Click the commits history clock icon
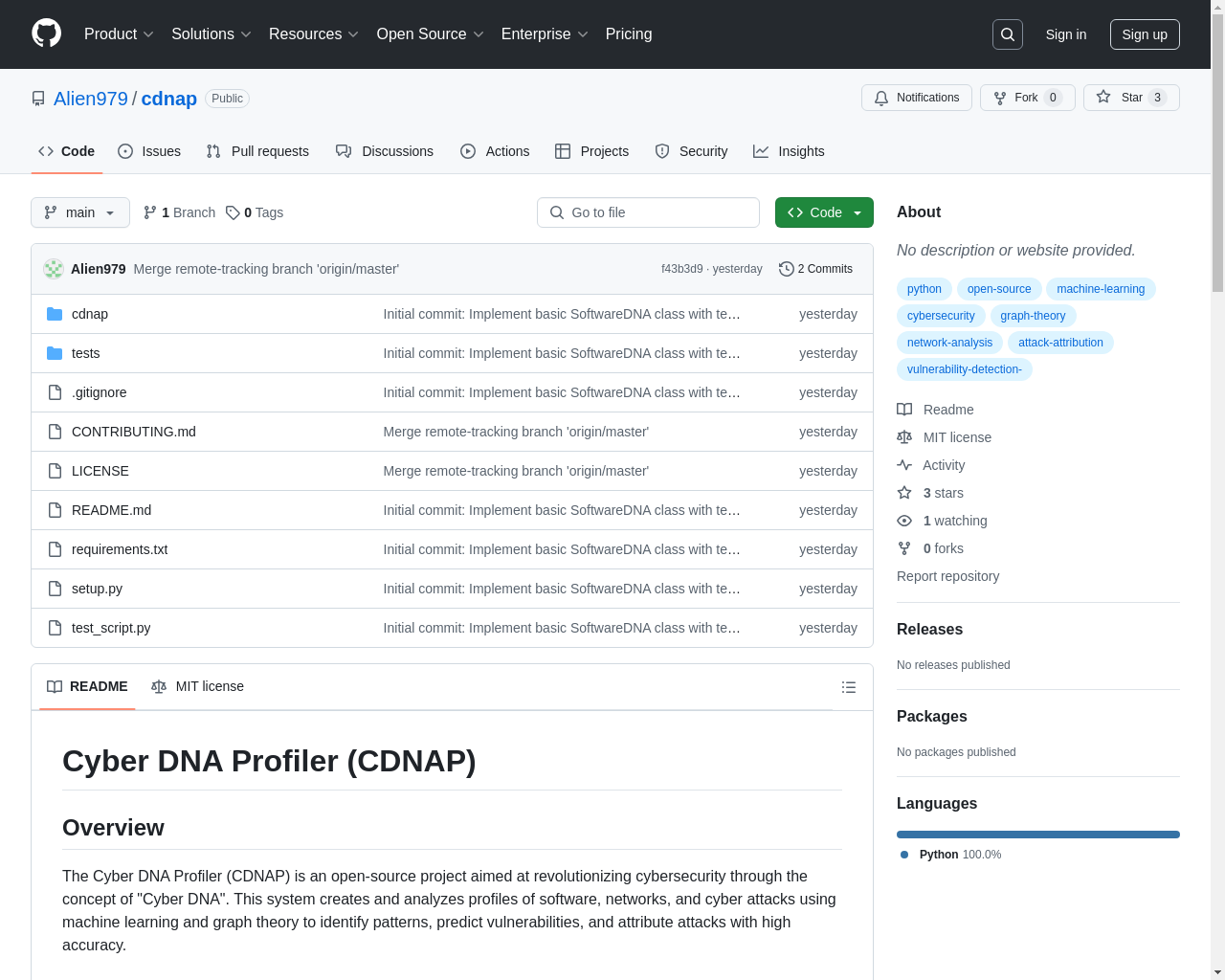1225x980 pixels. (x=787, y=269)
